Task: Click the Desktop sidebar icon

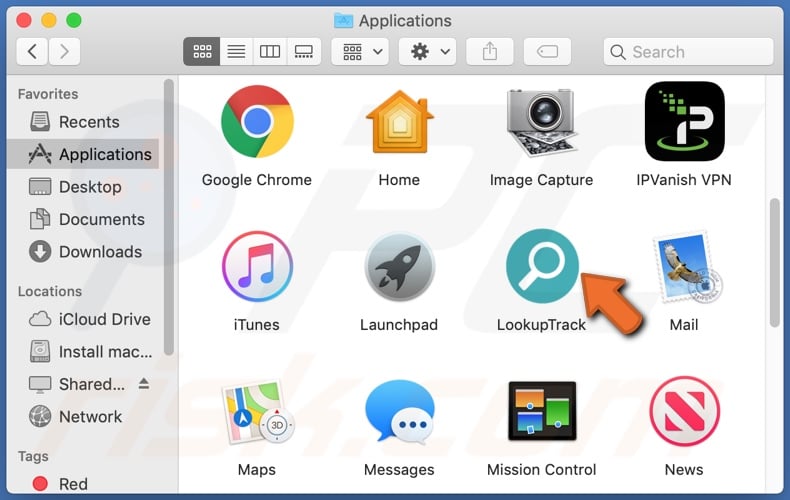Action: (x=40, y=186)
